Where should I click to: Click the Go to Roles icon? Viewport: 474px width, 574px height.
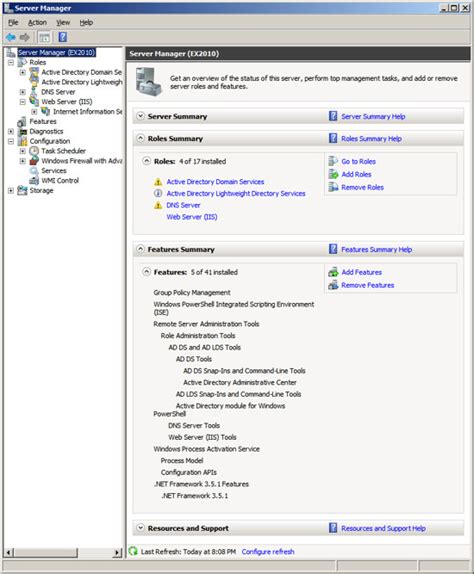click(333, 161)
